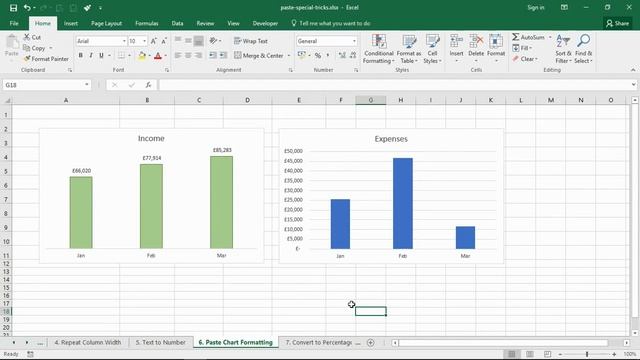The width and height of the screenshot is (640, 360).
Task: Apply percent style
Action: [x=318, y=56]
